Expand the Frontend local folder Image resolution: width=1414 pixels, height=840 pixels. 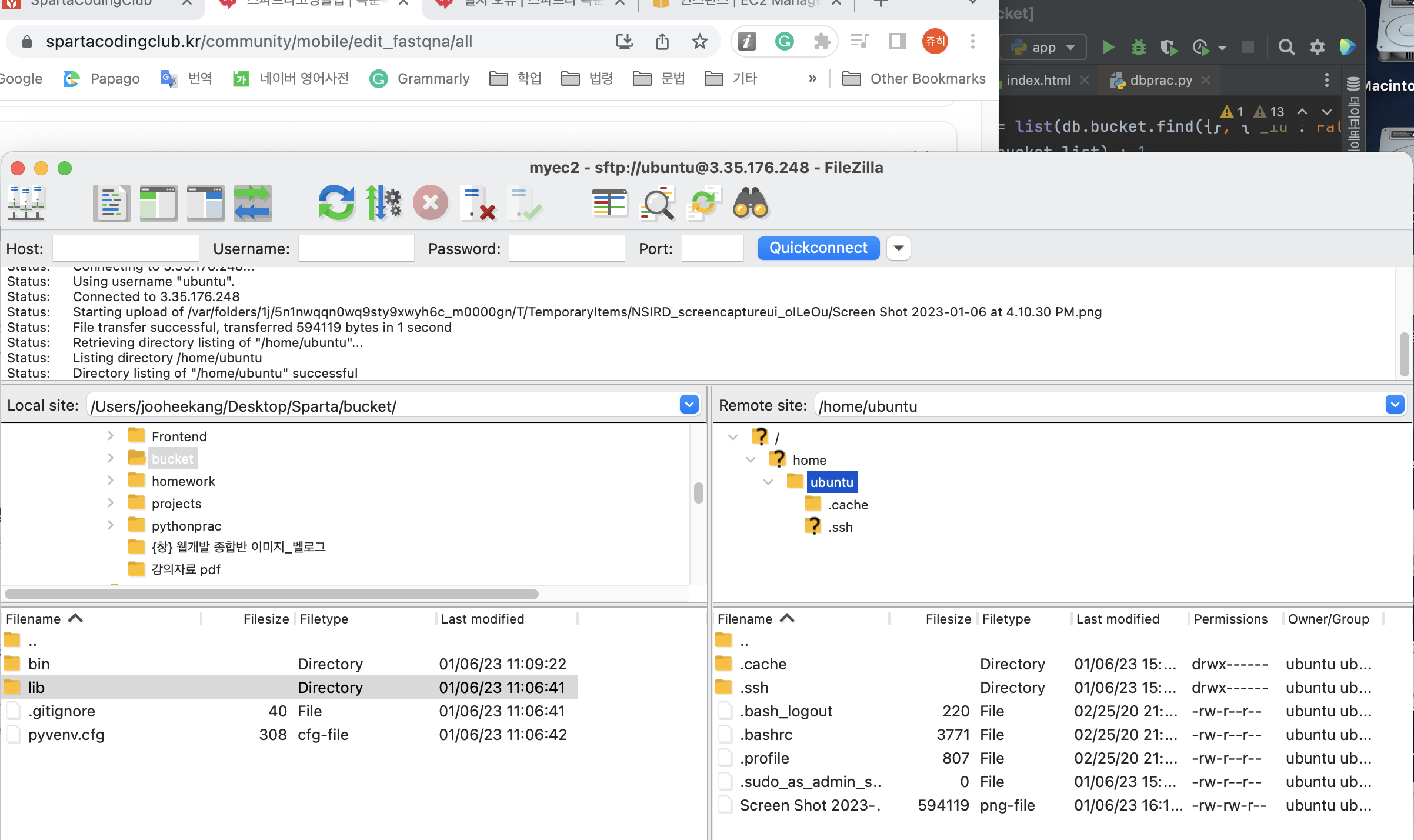pos(110,436)
